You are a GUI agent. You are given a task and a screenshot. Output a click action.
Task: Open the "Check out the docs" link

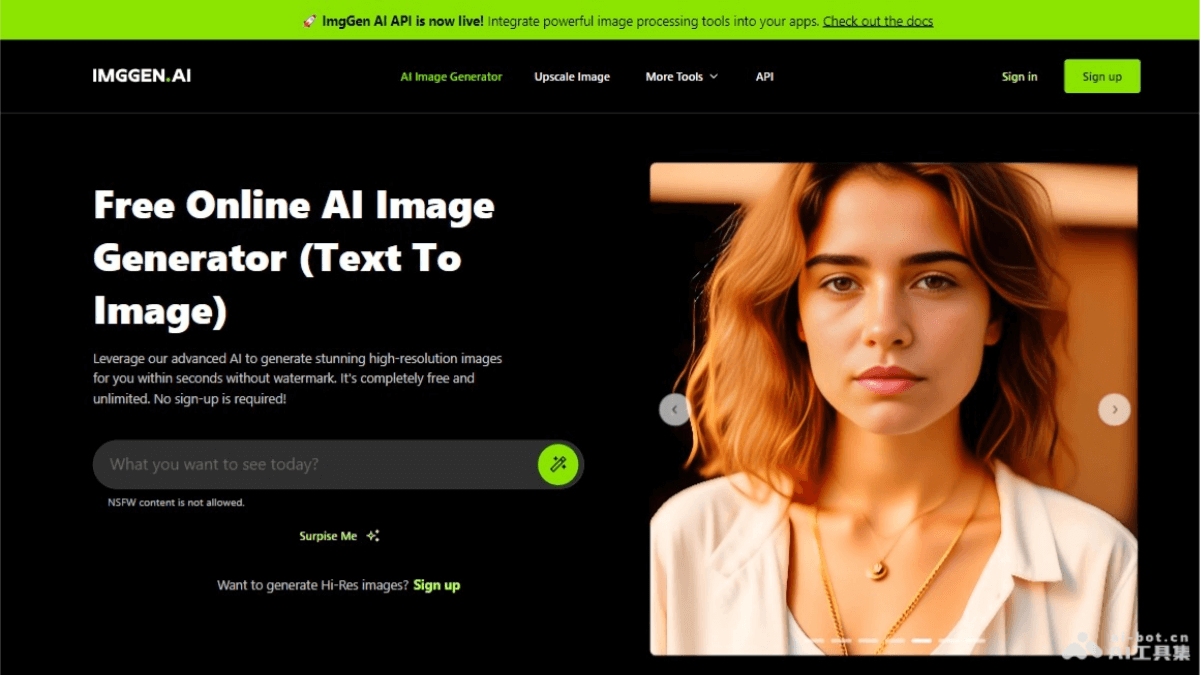pyautogui.click(x=878, y=20)
